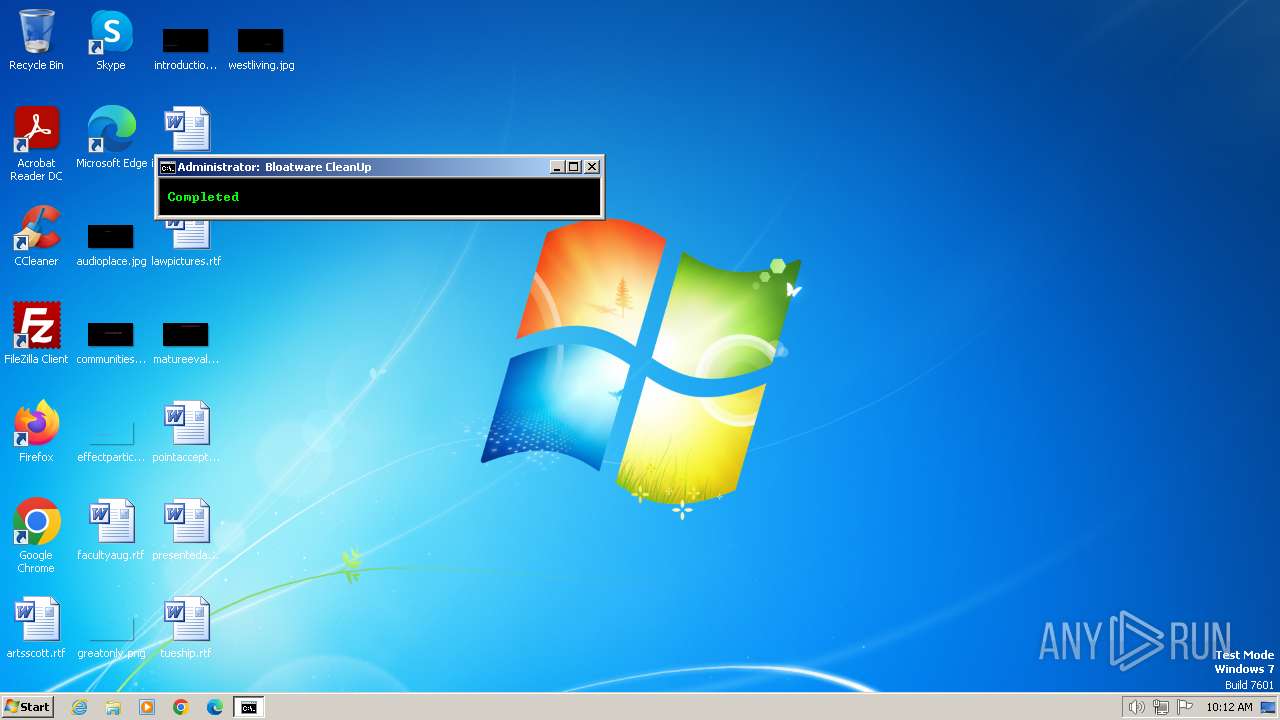This screenshot has width=1280, height=720.
Task: Open Windows Explorer from the taskbar
Action: (113, 707)
